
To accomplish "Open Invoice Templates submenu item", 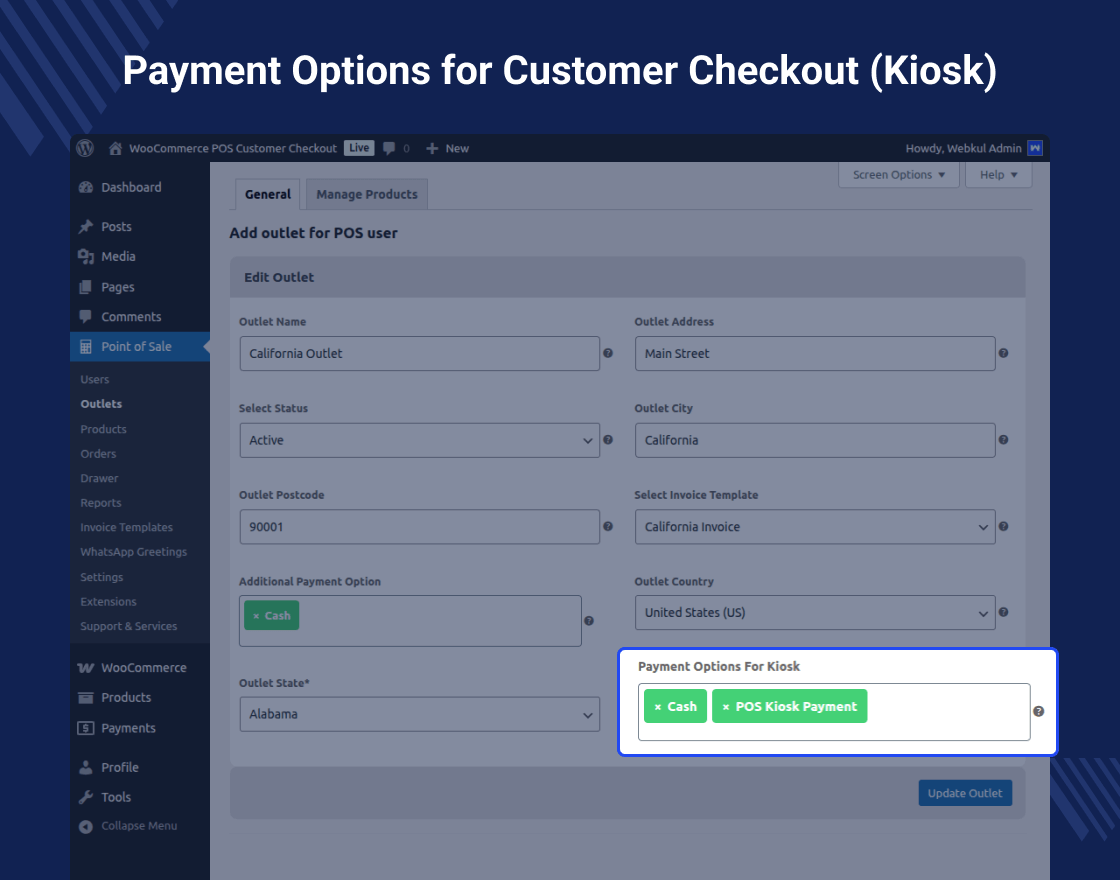I will point(126,527).
